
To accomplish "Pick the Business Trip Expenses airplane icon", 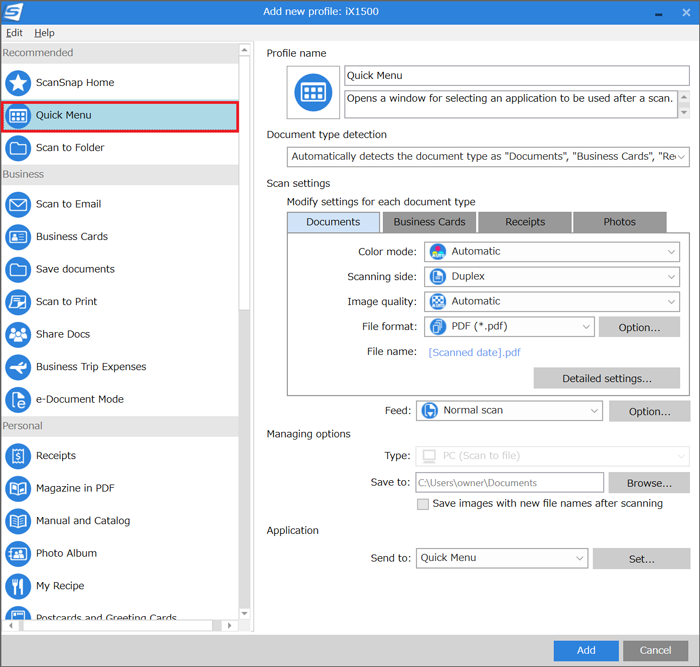I will 18,367.
